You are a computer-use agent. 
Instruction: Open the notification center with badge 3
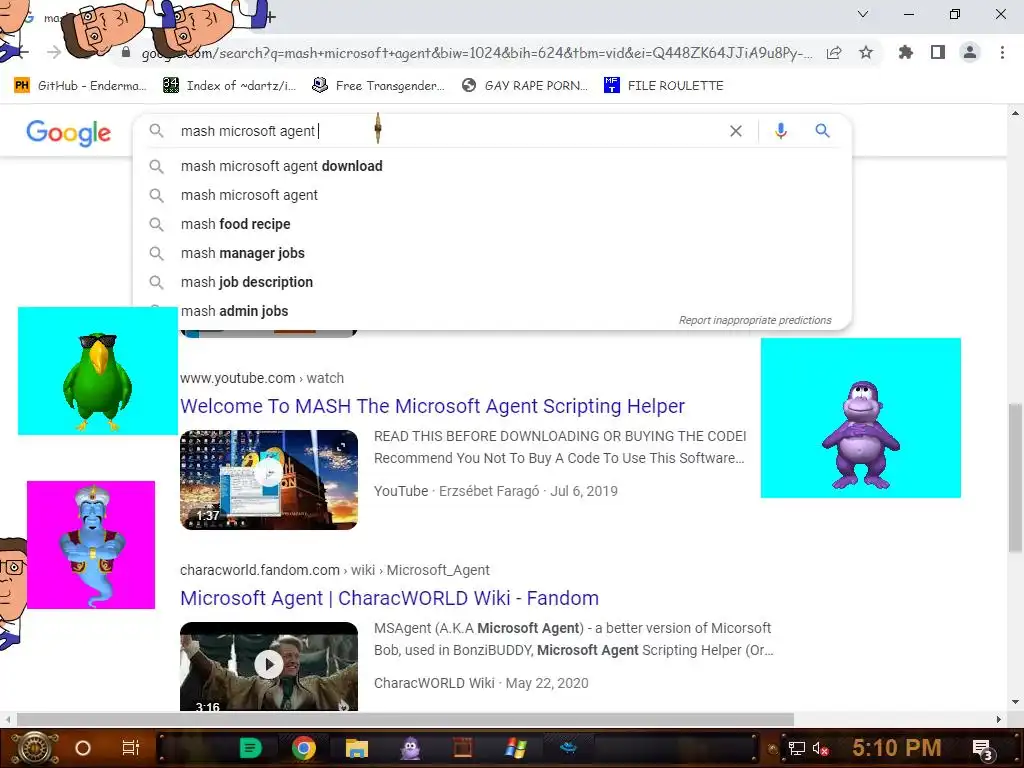983,750
